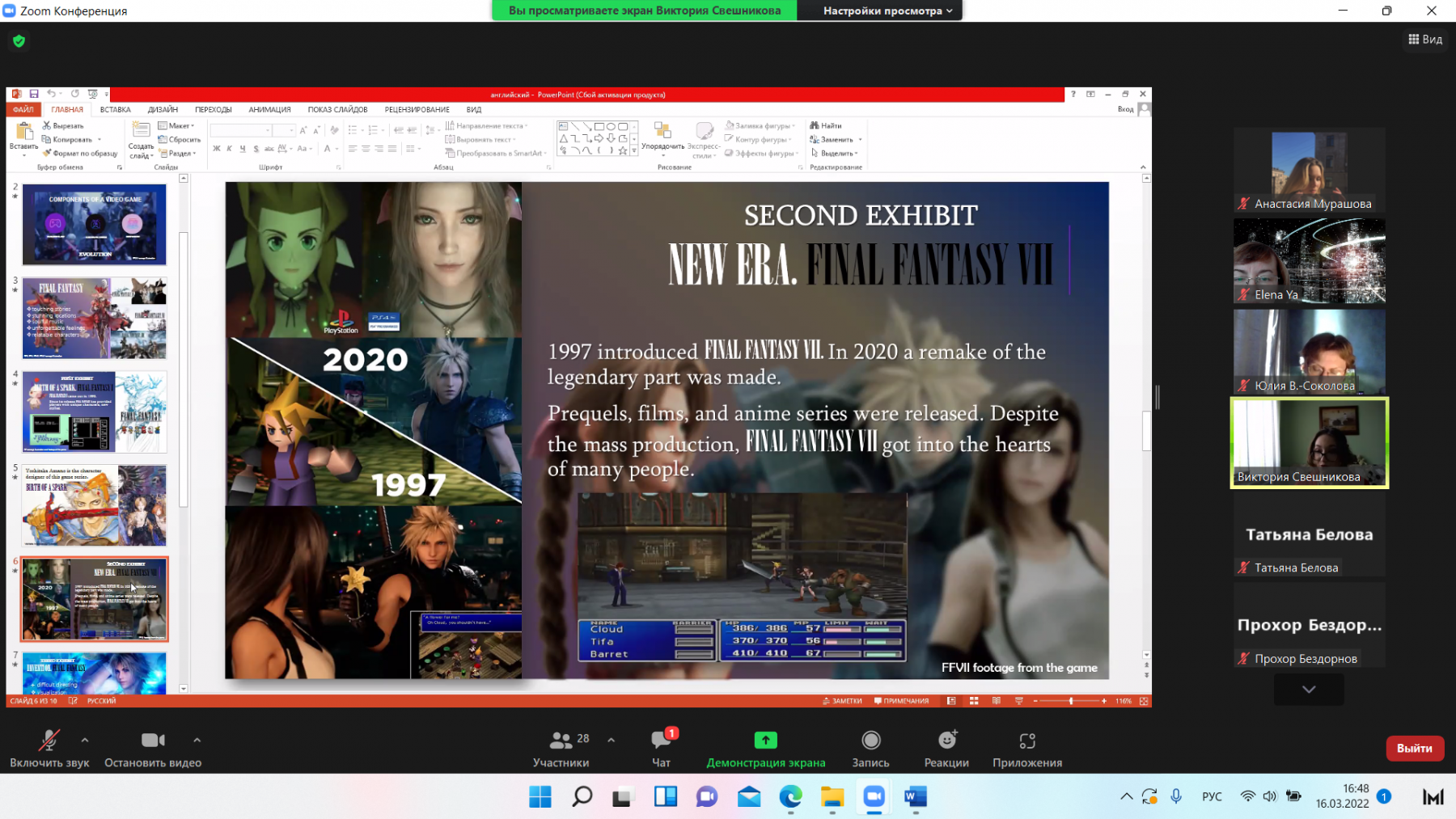Select the star shape in shapes gallery
The width and height of the screenshot is (1456, 819).
pos(622,150)
